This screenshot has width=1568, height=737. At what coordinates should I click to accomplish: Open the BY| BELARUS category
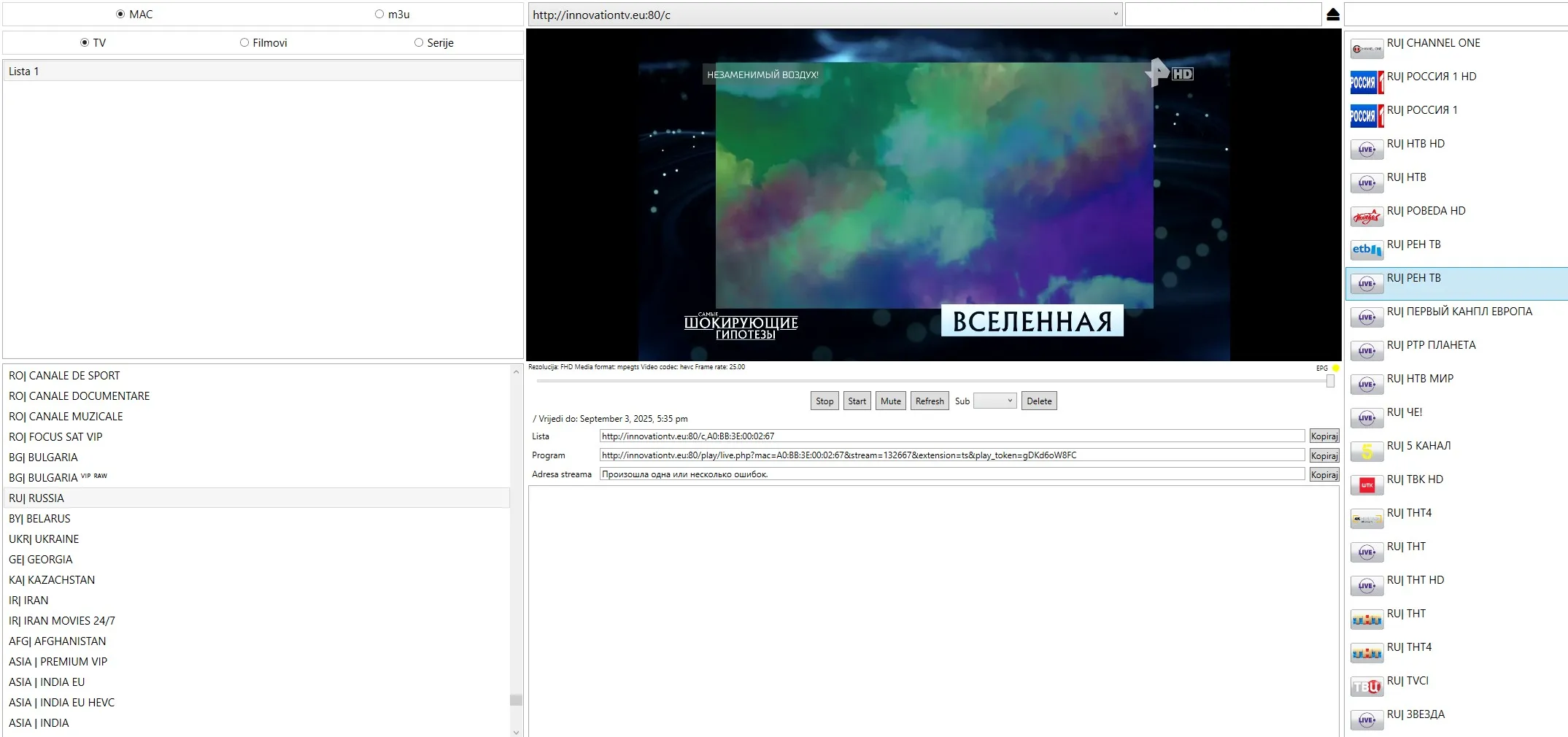[257, 518]
